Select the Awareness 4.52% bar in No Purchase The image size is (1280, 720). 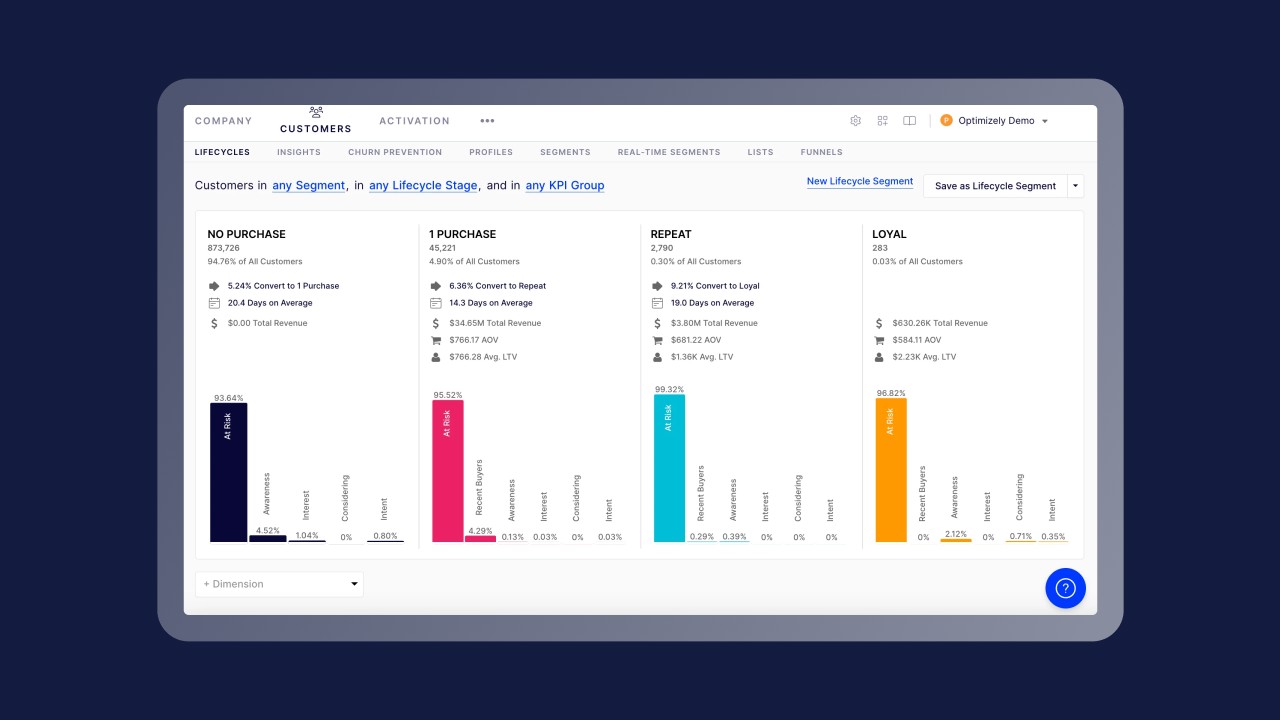tap(268, 538)
